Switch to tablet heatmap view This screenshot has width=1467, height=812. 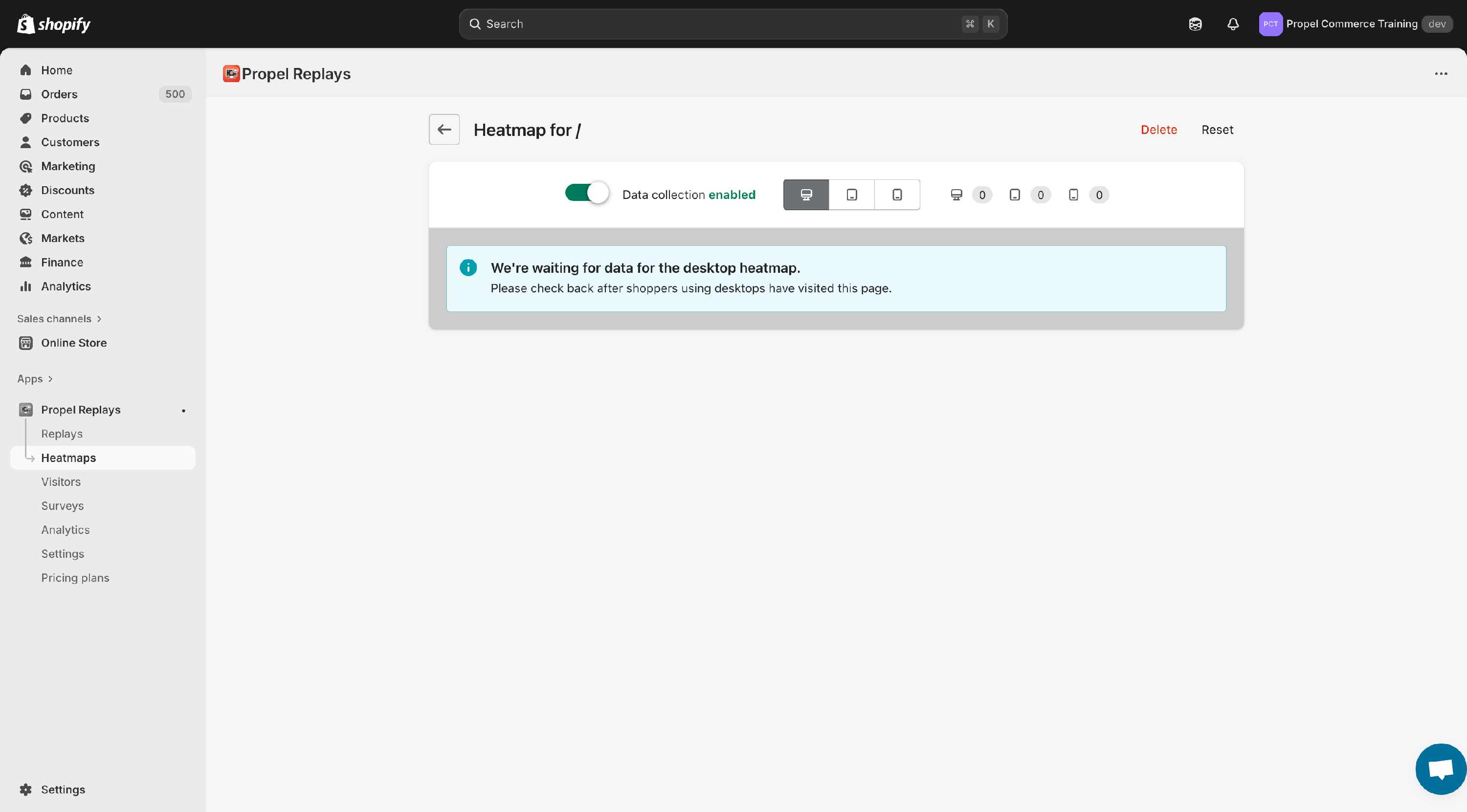(x=851, y=195)
